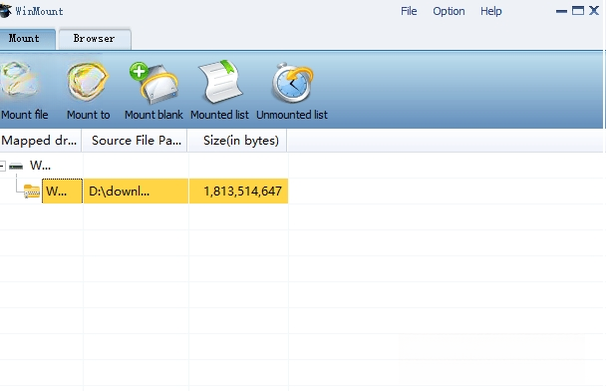Click the WinMount app logo icon
This screenshot has width=606, height=391.
click(x=5, y=10)
